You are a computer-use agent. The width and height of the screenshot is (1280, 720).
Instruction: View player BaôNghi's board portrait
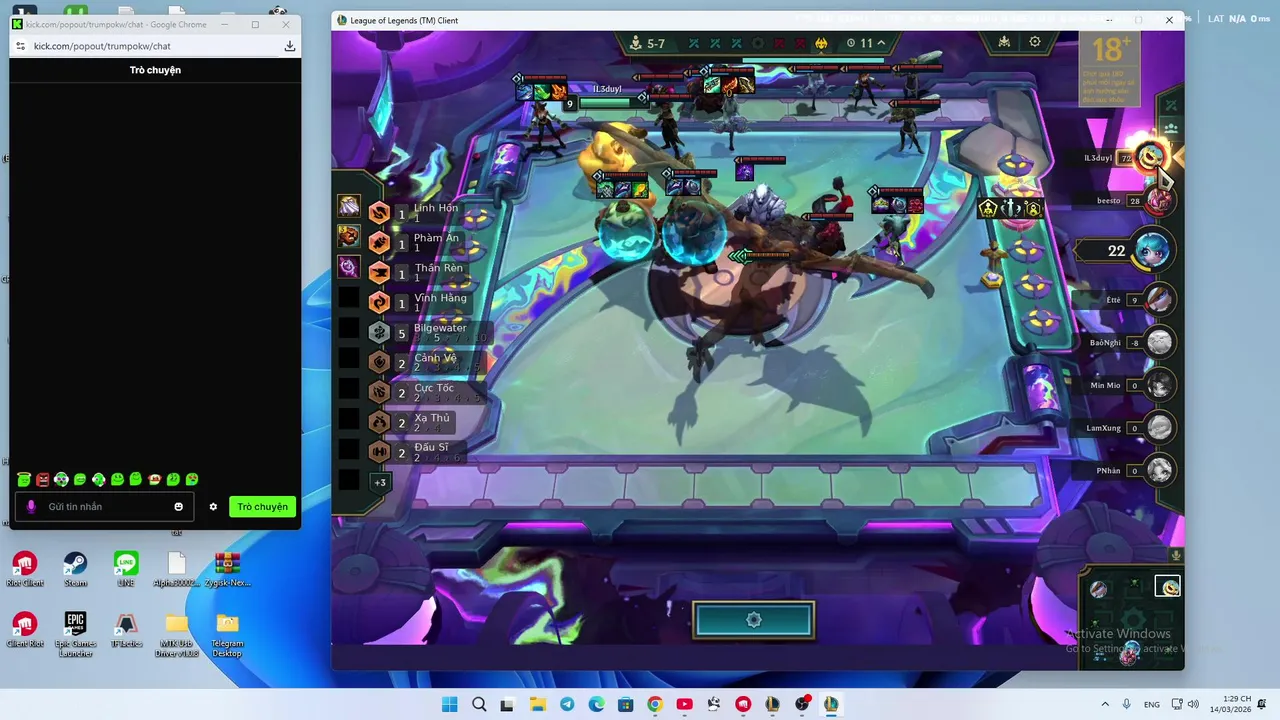pyautogui.click(x=1160, y=342)
